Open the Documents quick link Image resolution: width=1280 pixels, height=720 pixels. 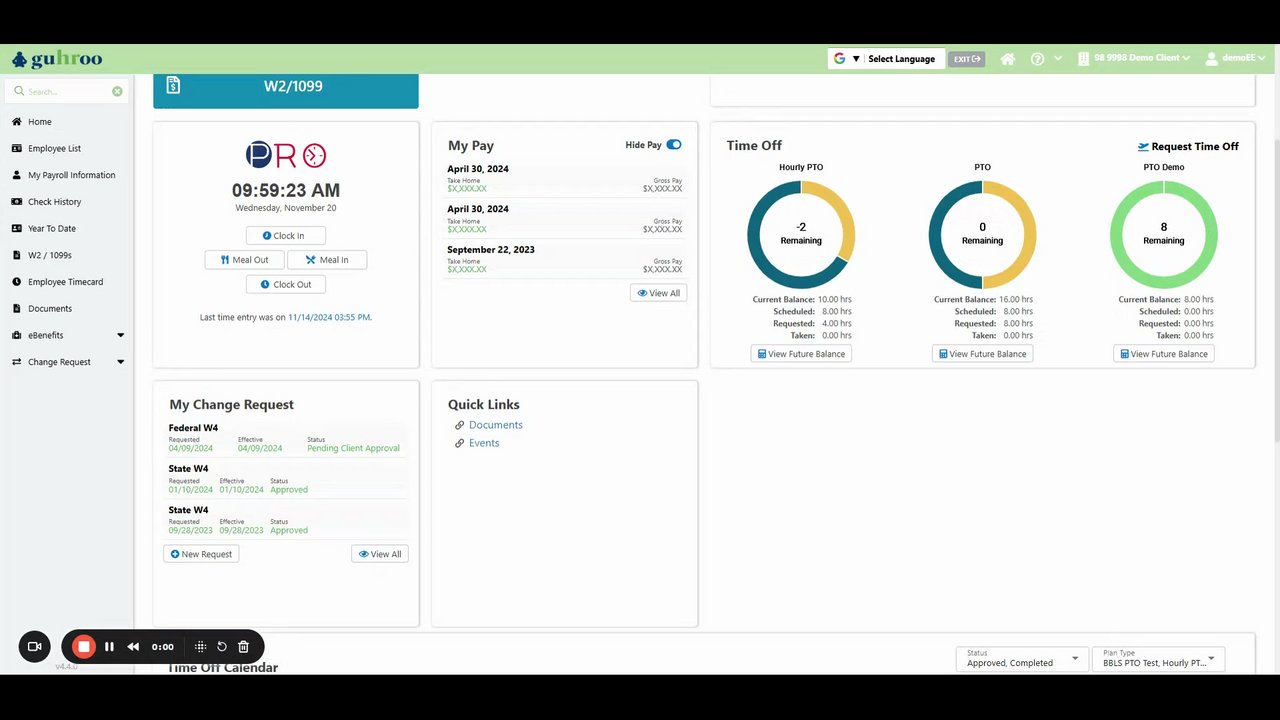coord(496,425)
